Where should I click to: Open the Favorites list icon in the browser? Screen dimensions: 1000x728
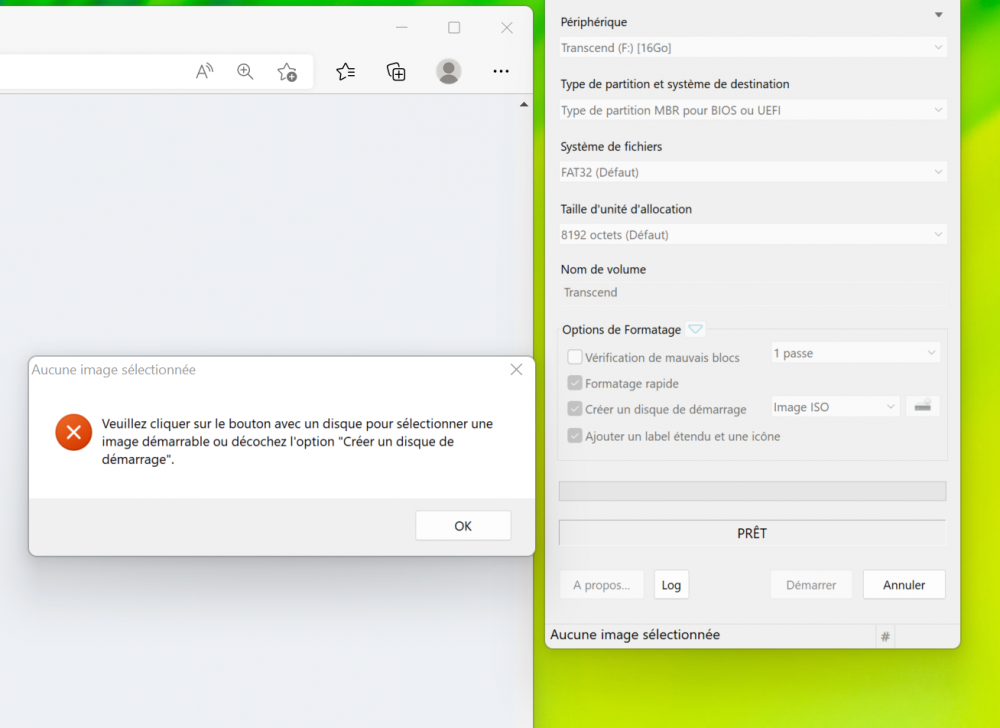click(x=346, y=71)
